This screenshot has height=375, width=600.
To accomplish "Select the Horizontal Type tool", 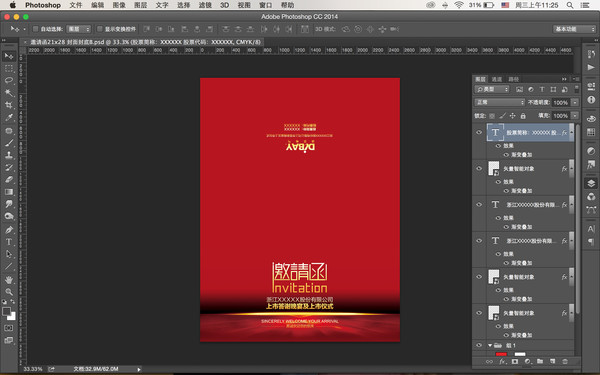I will [x=9, y=242].
